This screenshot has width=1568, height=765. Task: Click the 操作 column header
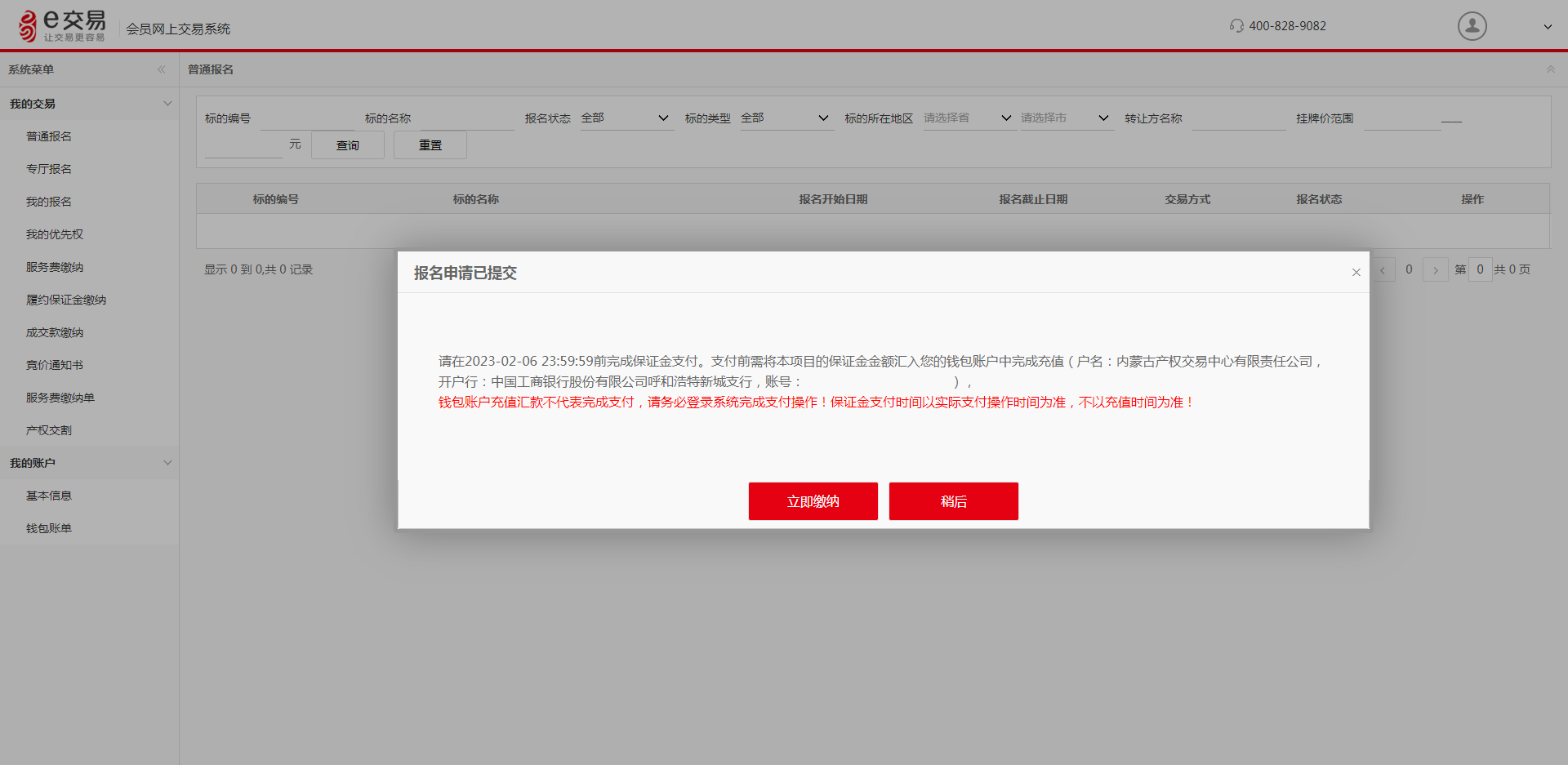point(1472,199)
